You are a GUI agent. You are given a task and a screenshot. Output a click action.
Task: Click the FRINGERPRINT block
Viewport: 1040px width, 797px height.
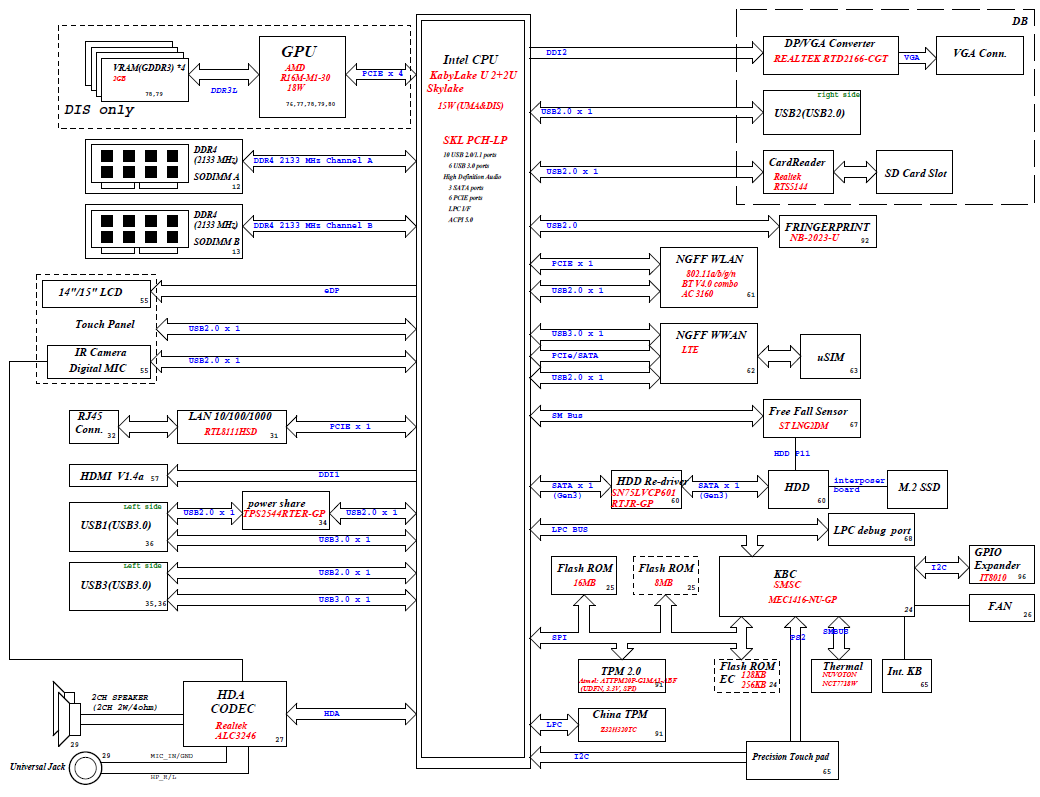828,231
